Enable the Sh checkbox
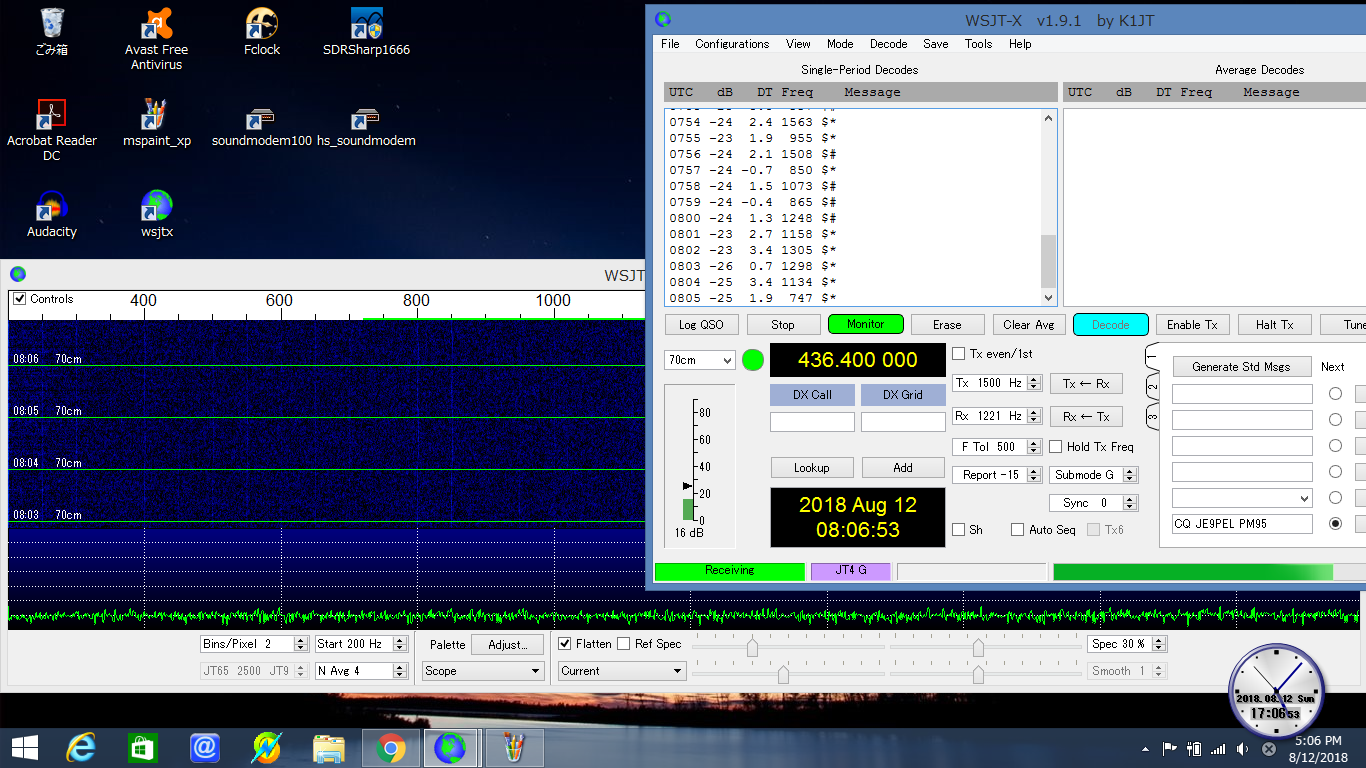 959,530
